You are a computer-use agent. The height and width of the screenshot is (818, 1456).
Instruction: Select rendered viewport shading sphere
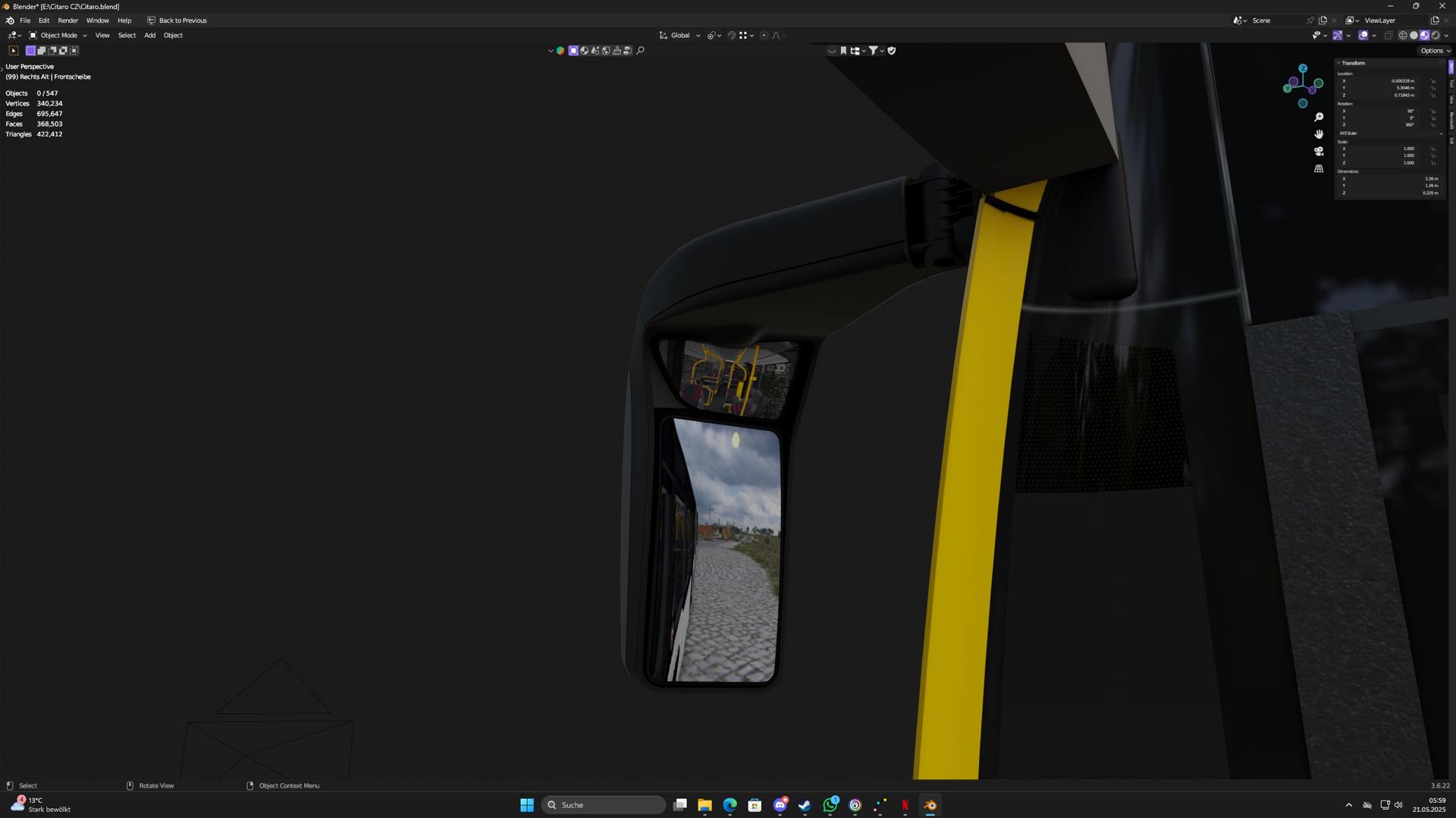pyautogui.click(x=1436, y=36)
